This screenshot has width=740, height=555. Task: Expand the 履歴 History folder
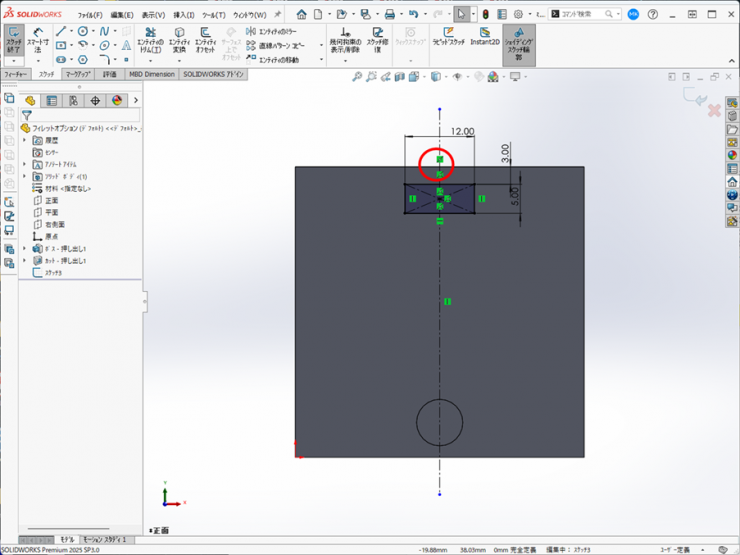coord(25,140)
